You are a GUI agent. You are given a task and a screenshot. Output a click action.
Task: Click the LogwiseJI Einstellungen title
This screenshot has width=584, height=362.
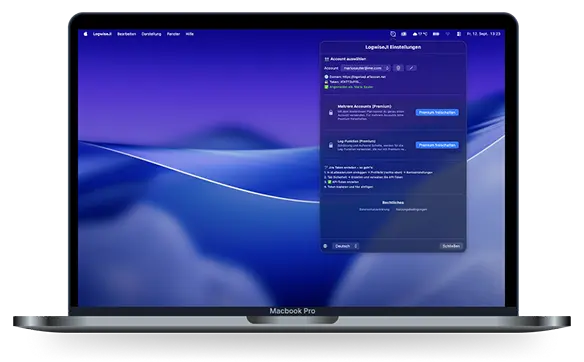(x=393, y=47)
